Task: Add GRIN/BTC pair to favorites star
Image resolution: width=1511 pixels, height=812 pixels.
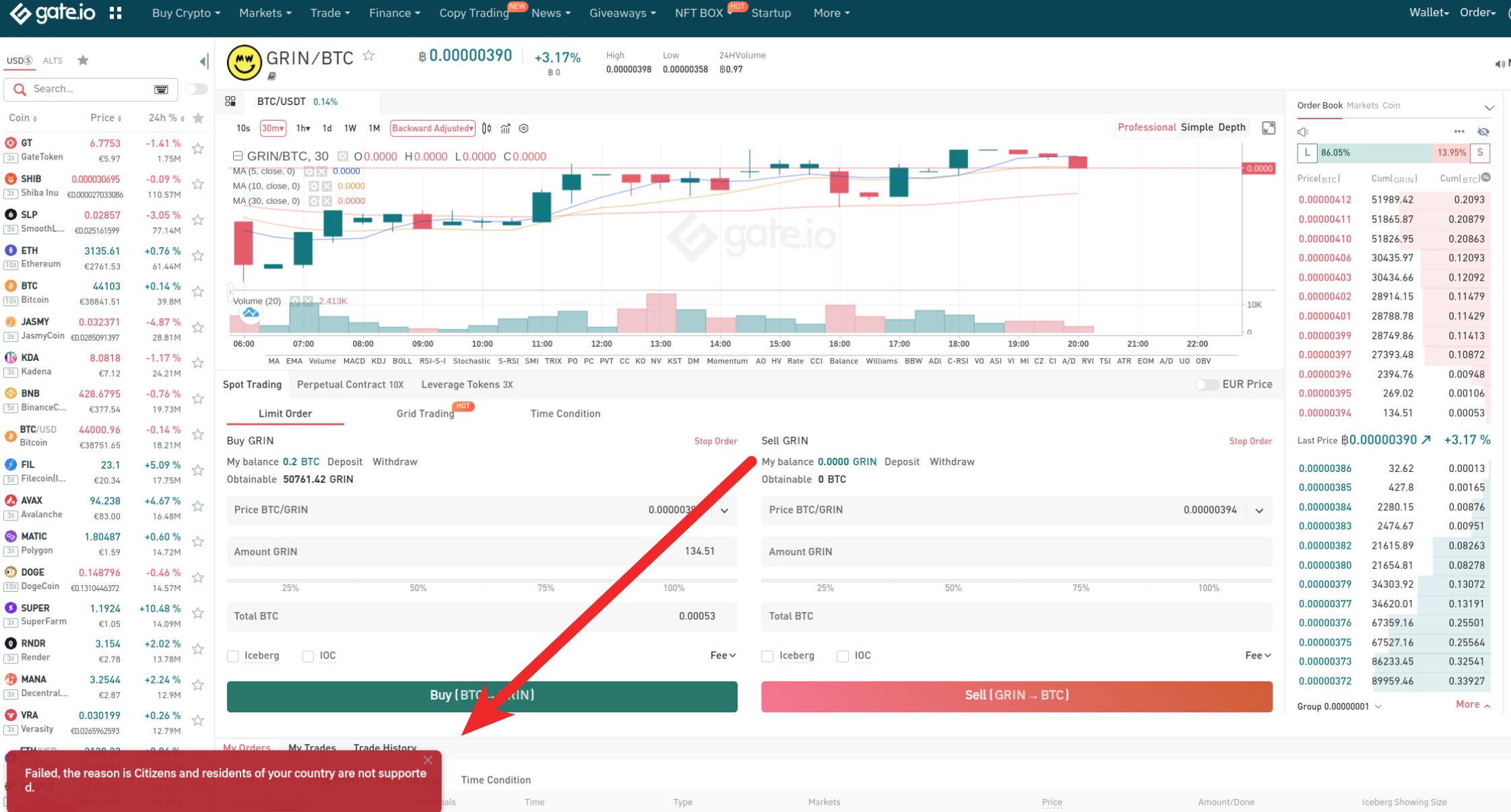Action: point(368,56)
